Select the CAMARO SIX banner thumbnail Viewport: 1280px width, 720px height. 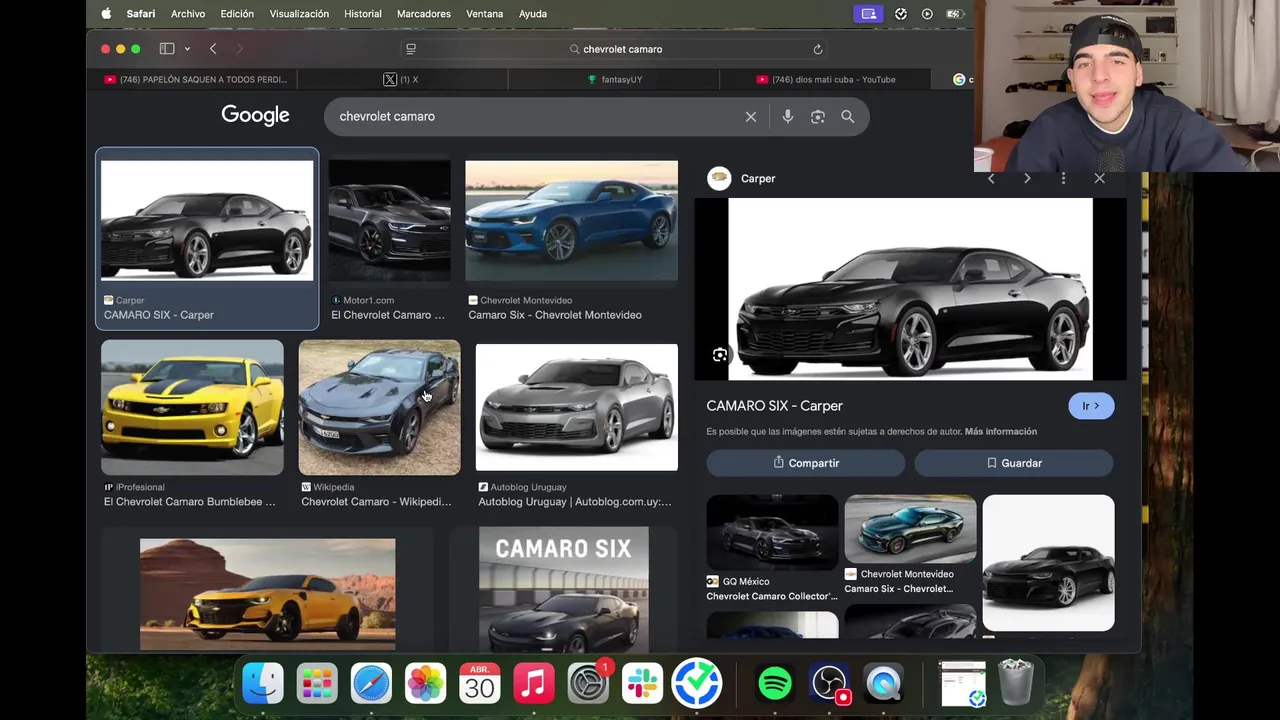(564, 590)
